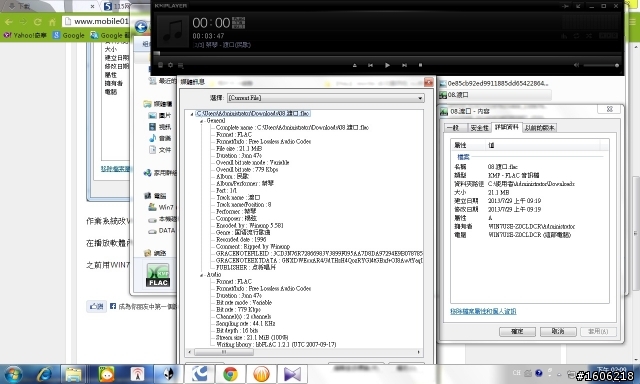Open 視訊 library in Explorer sidebar
This screenshot has height=384, width=640.
[x=160, y=127]
